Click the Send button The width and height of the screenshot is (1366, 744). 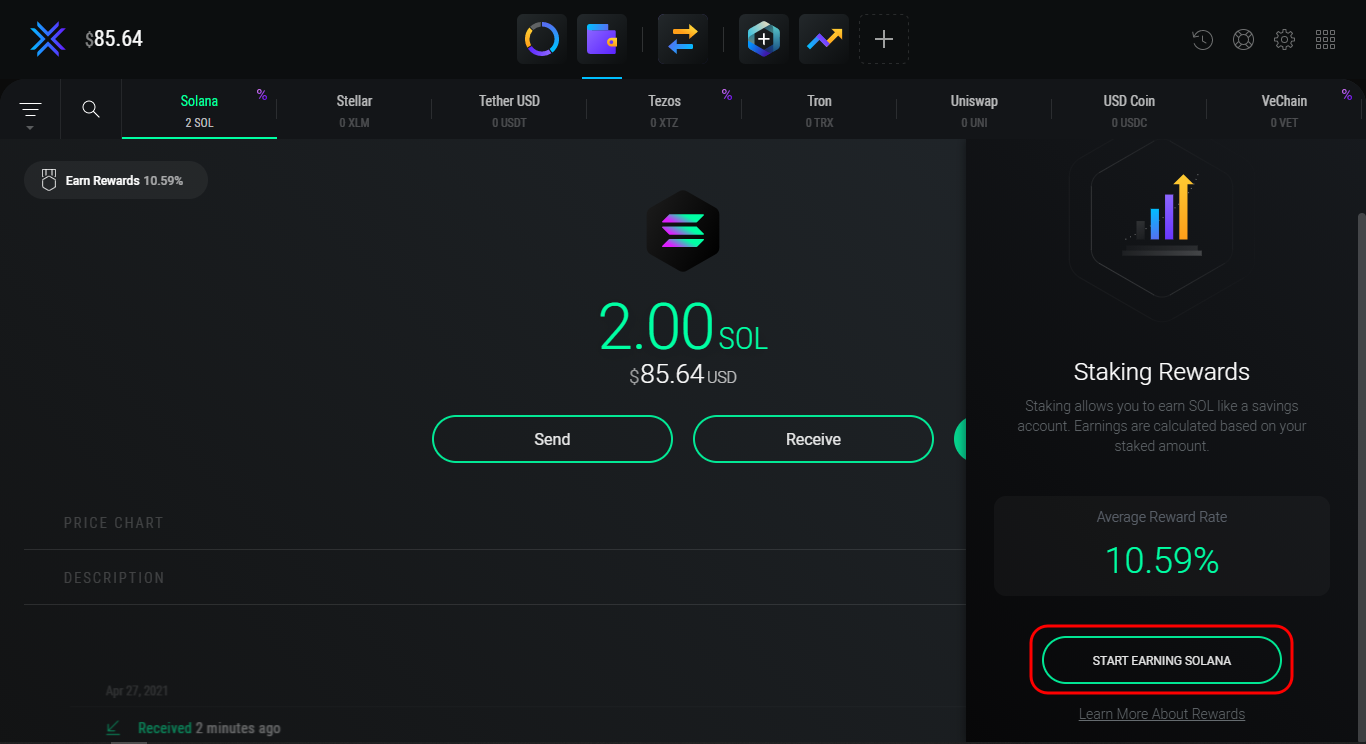(x=552, y=439)
